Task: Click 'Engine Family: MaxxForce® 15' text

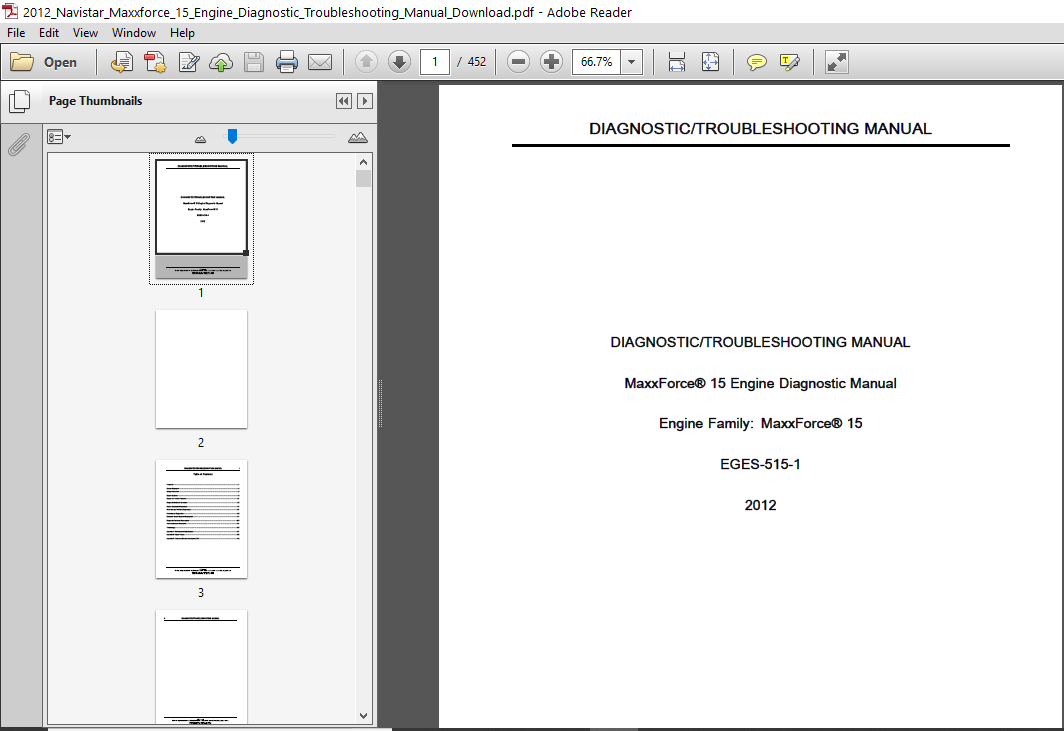Action: pyautogui.click(x=760, y=424)
